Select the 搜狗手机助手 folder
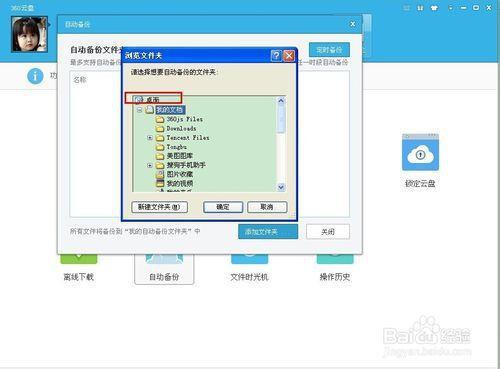500x369 pixels. (x=186, y=165)
